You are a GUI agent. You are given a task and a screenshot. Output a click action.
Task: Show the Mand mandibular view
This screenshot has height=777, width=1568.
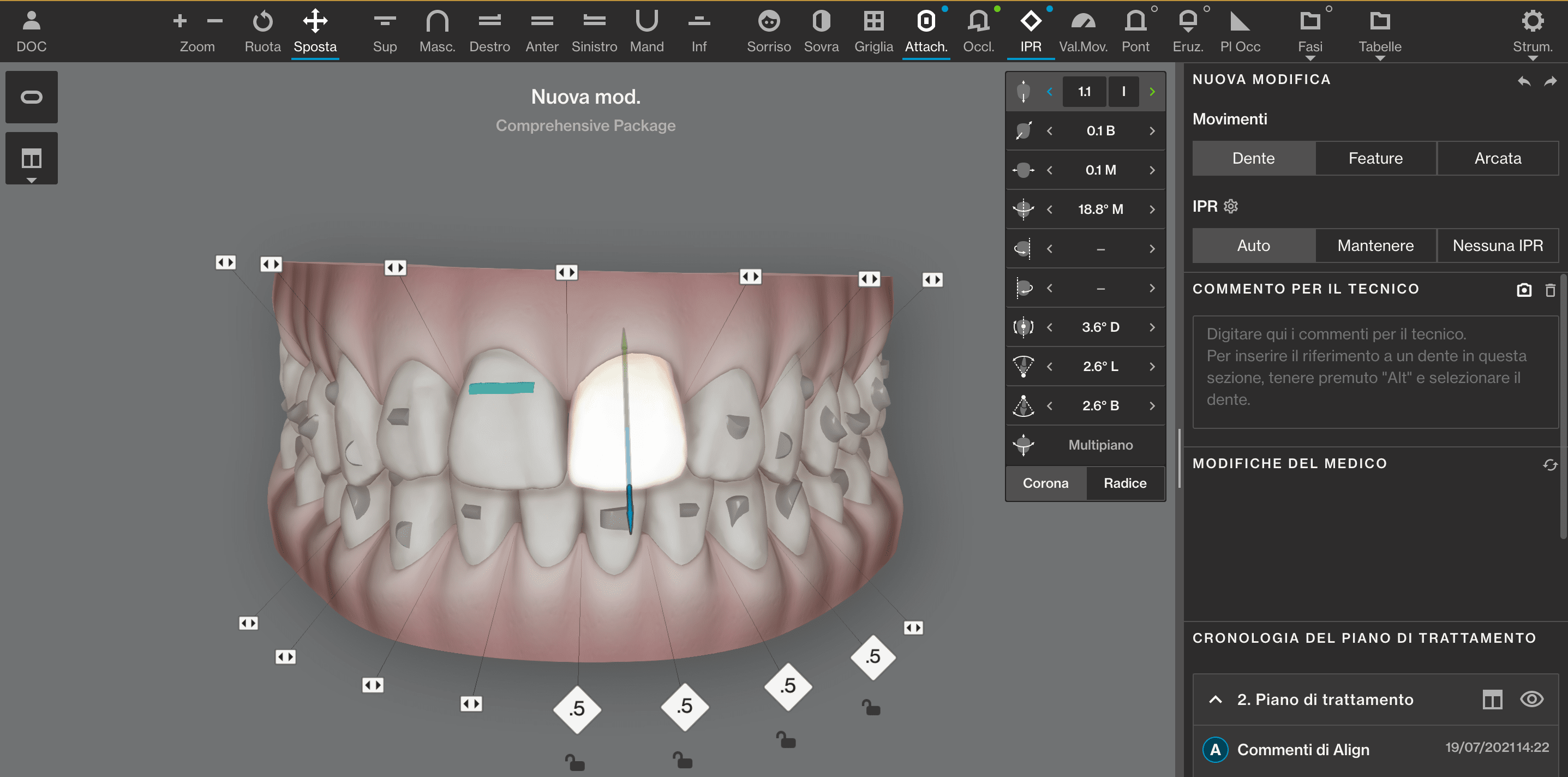point(647,32)
